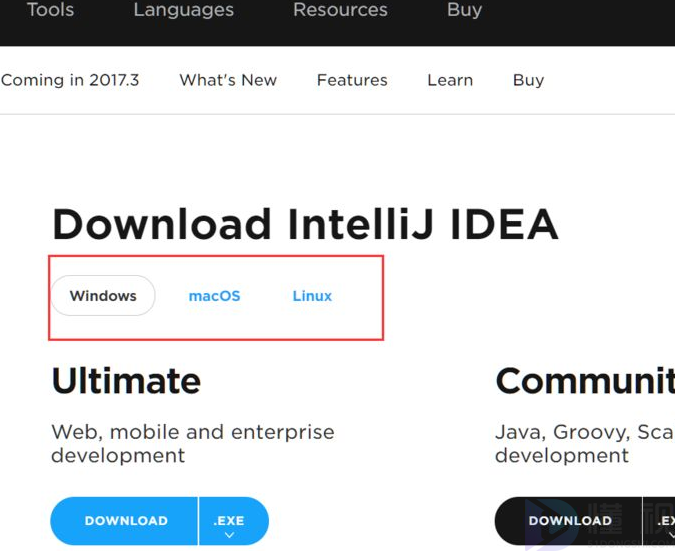Open the Coming in 2017.3 page
The height and width of the screenshot is (551, 675).
(x=70, y=80)
